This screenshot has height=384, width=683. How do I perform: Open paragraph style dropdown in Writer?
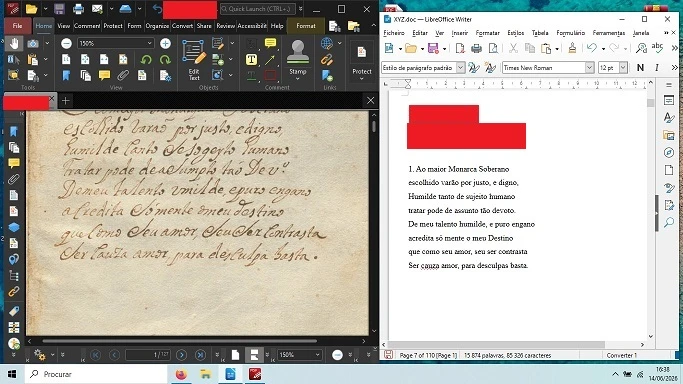(460, 67)
